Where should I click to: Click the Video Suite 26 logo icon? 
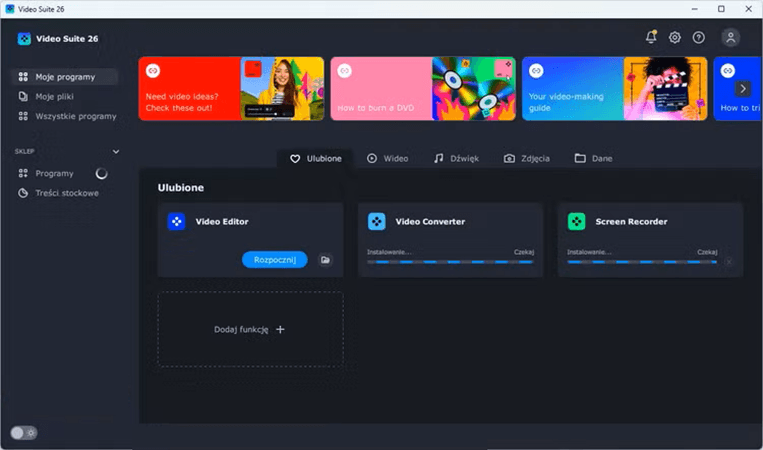click(24, 38)
